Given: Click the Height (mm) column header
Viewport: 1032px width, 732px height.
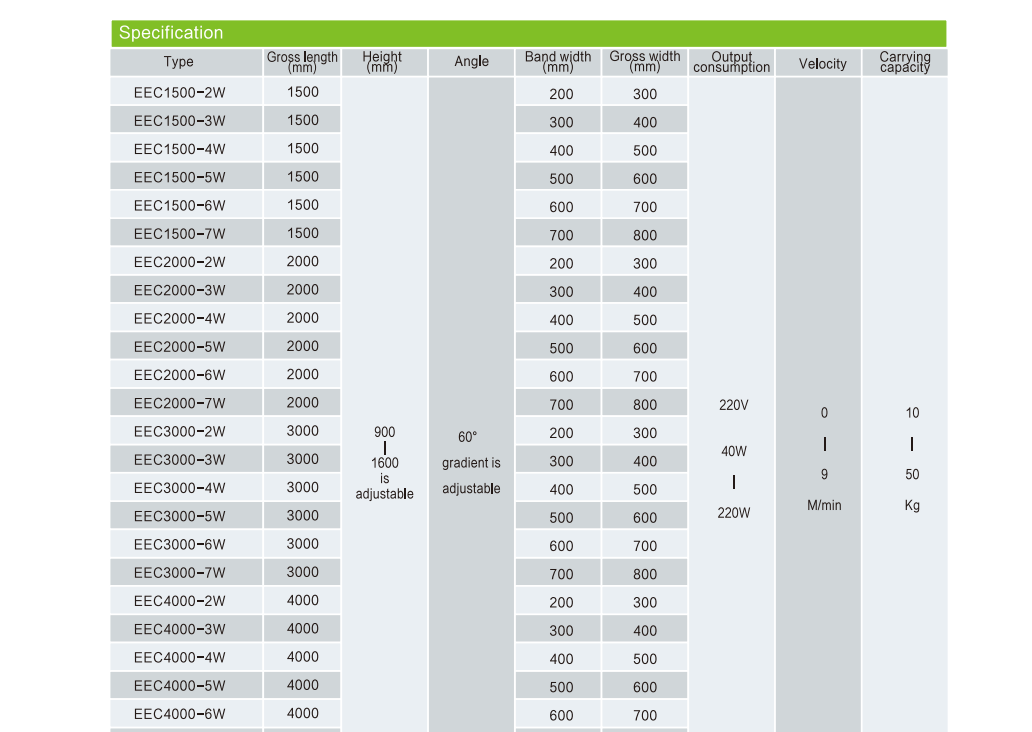Looking at the screenshot, I should tap(383, 62).
